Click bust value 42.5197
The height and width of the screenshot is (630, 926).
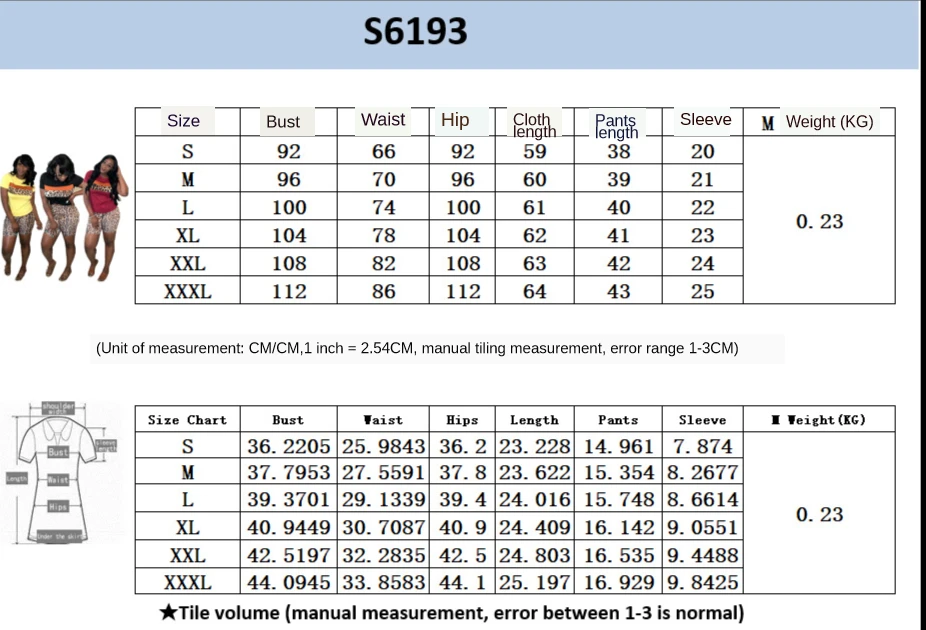[288, 555]
